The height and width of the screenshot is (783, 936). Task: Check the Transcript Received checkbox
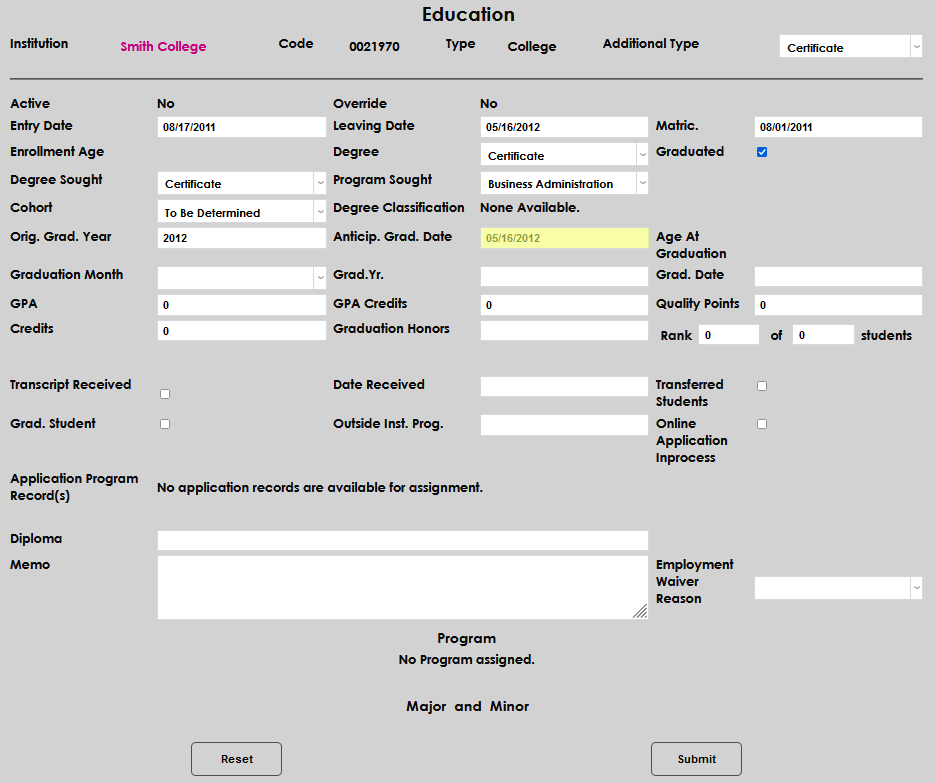click(165, 394)
